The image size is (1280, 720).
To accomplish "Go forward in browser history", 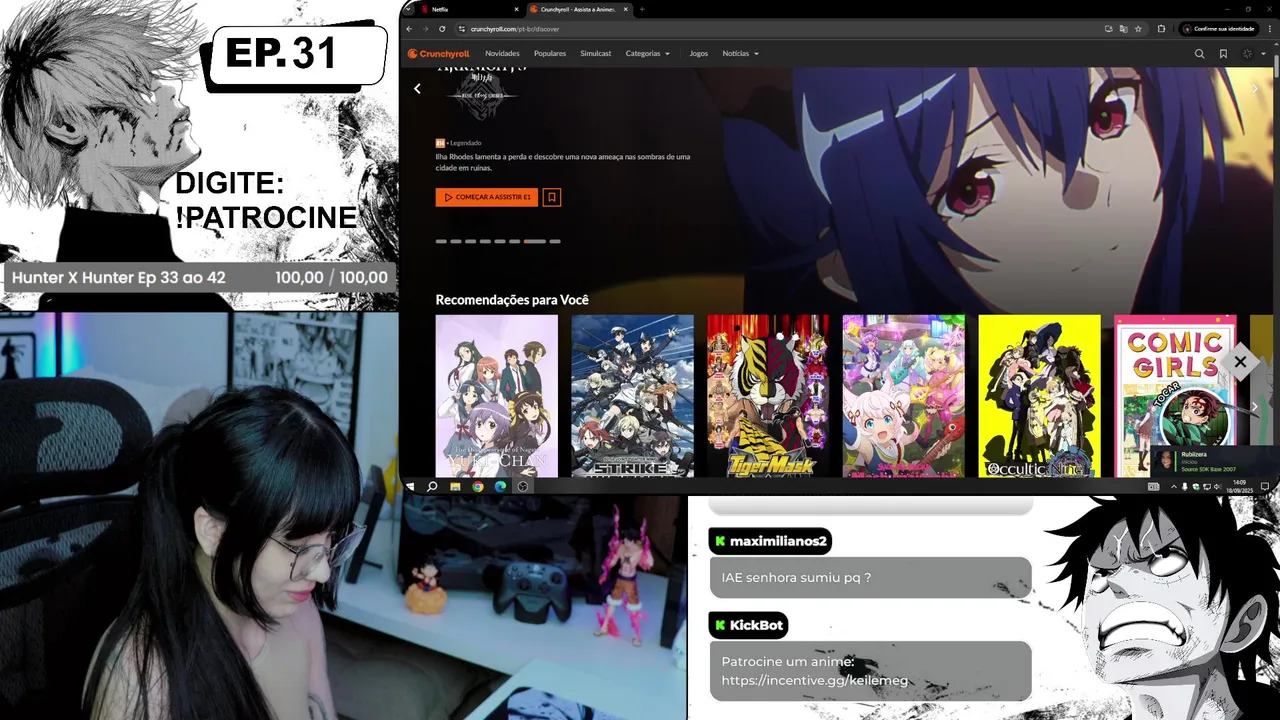I will (x=426, y=29).
